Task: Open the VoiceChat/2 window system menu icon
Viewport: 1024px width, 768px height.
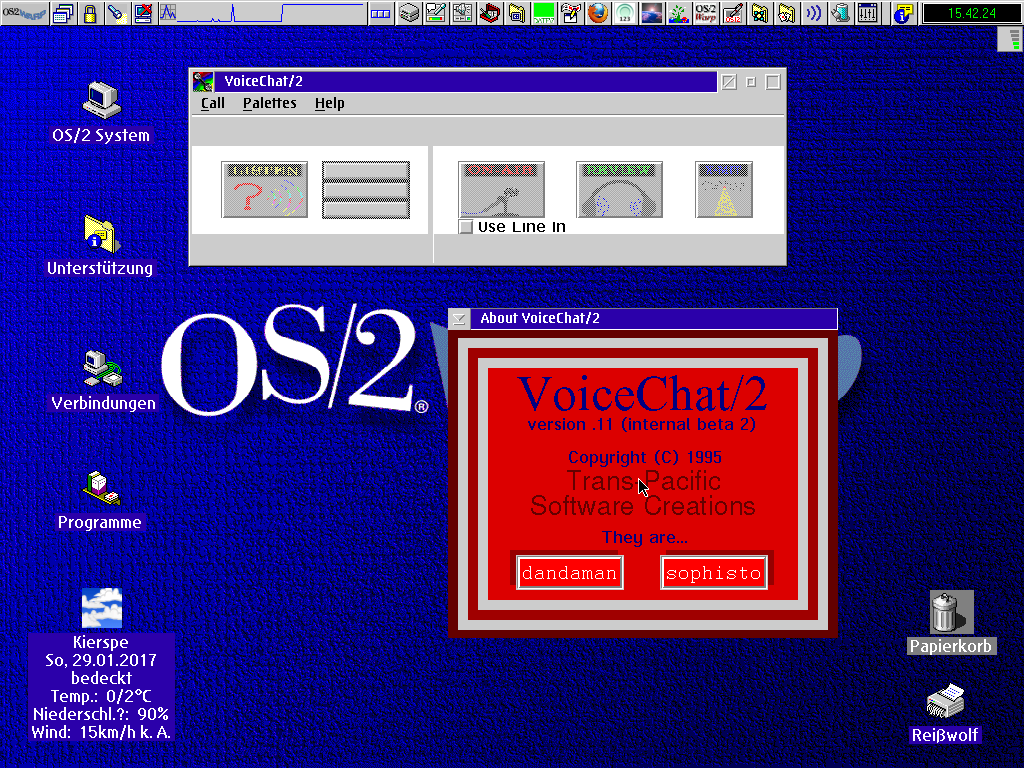Action: point(203,82)
